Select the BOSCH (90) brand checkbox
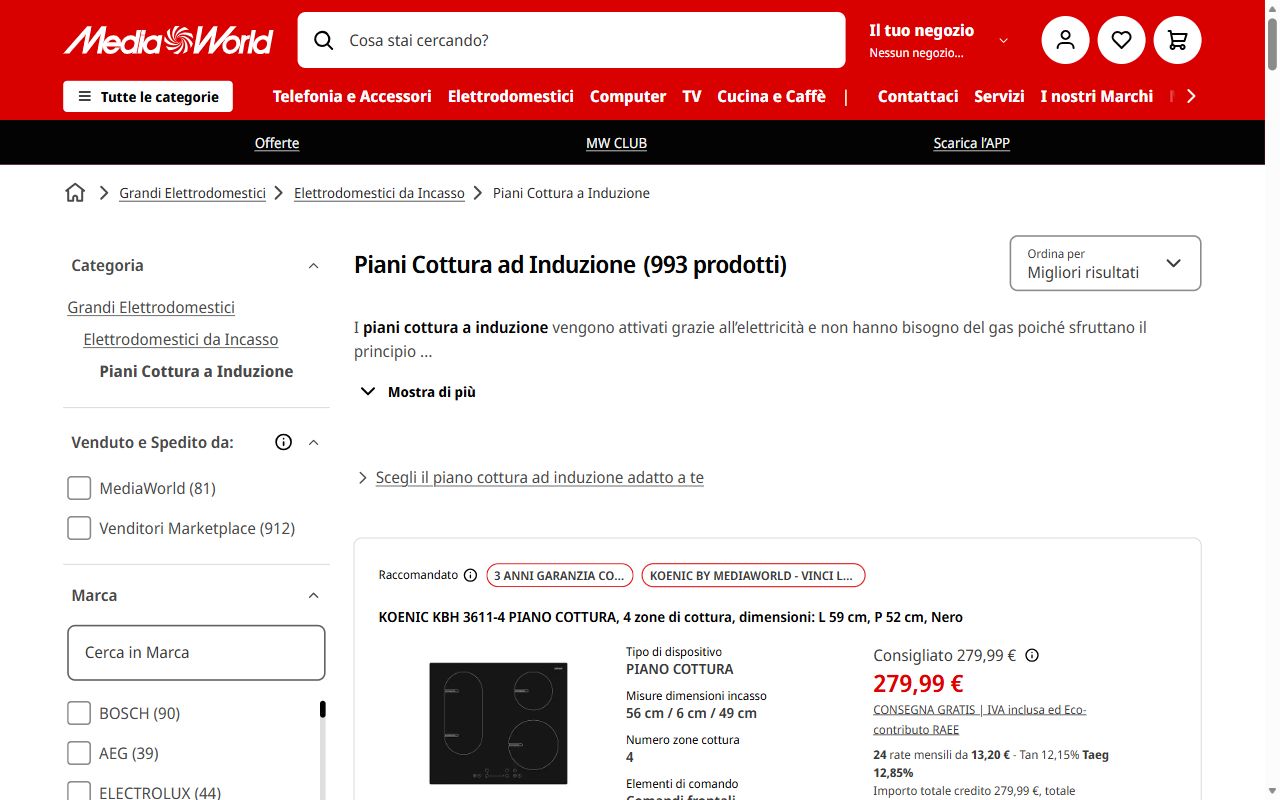 (x=79, y=713)
